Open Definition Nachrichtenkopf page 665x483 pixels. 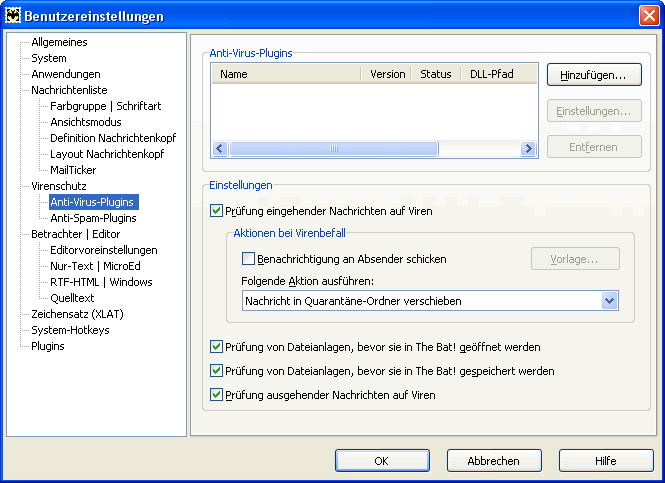(113, 138)
